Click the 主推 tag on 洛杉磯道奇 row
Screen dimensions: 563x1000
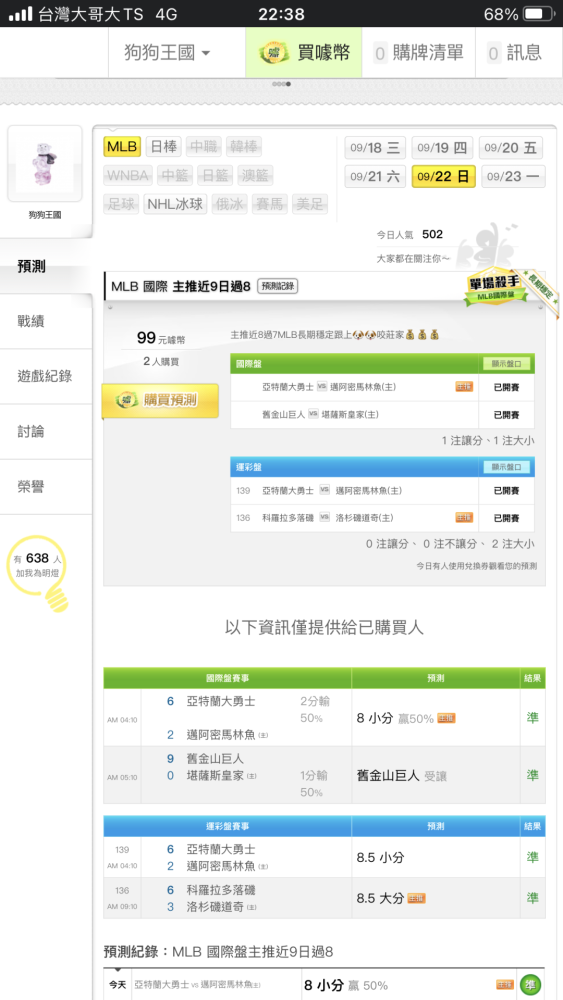coord(464,517)
